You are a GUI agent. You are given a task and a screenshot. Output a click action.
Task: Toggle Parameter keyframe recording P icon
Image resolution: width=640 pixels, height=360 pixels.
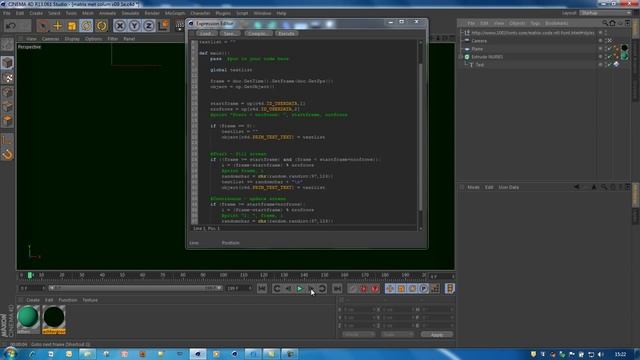424,289
